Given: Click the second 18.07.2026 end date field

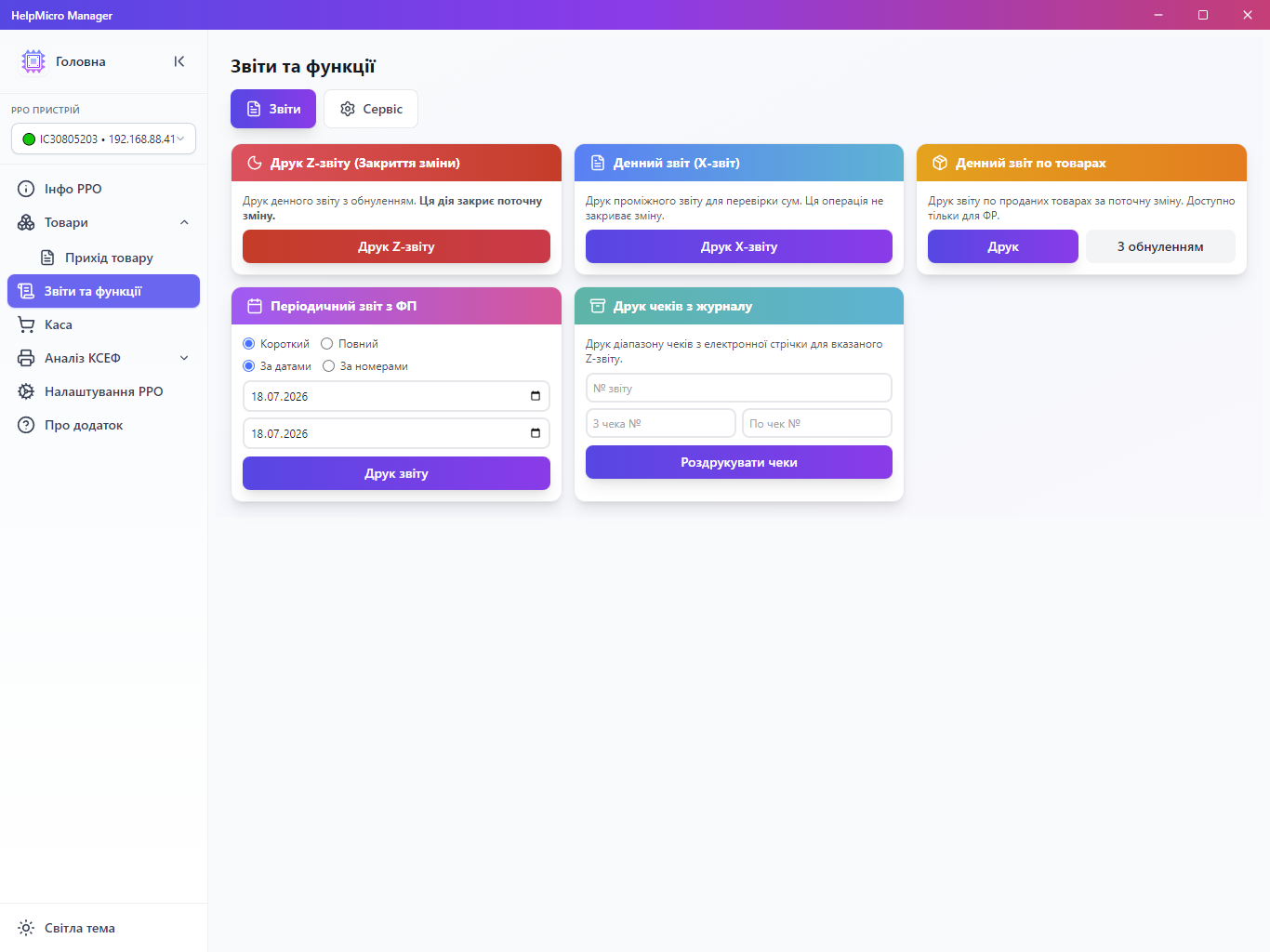Looking at the screenshot, I should (396, 433).
